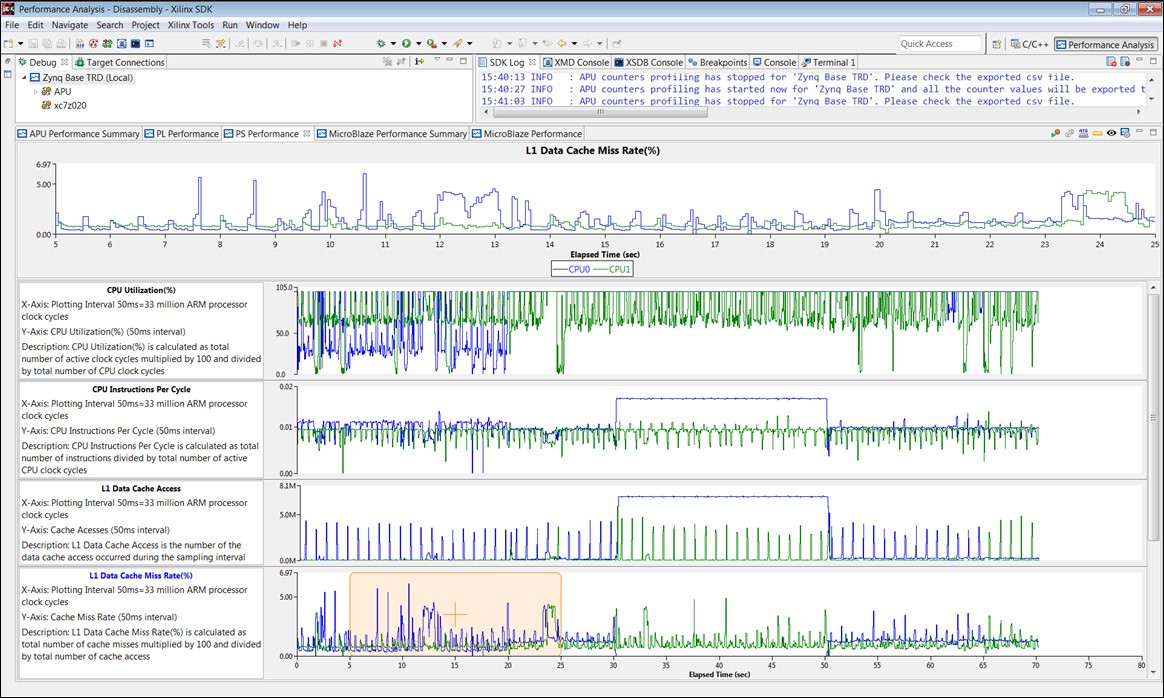
Task: Open the Breakpoints tab
Action: tap(718, 62)
